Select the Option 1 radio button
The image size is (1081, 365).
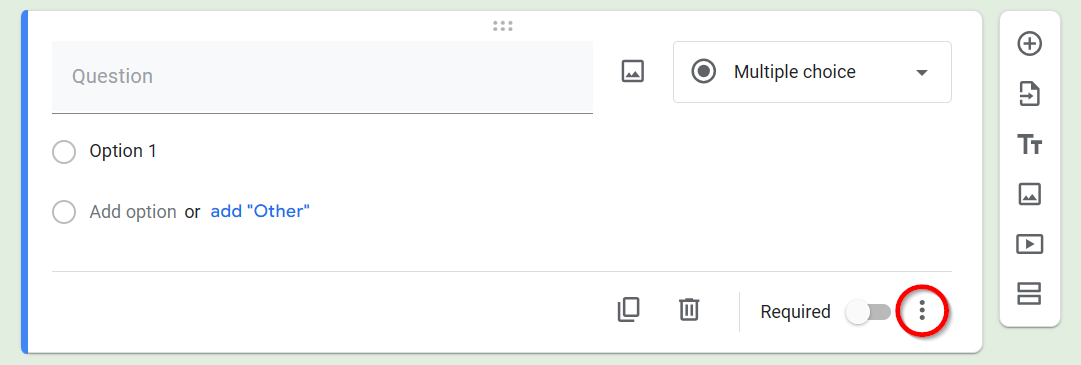click(64, 152)
